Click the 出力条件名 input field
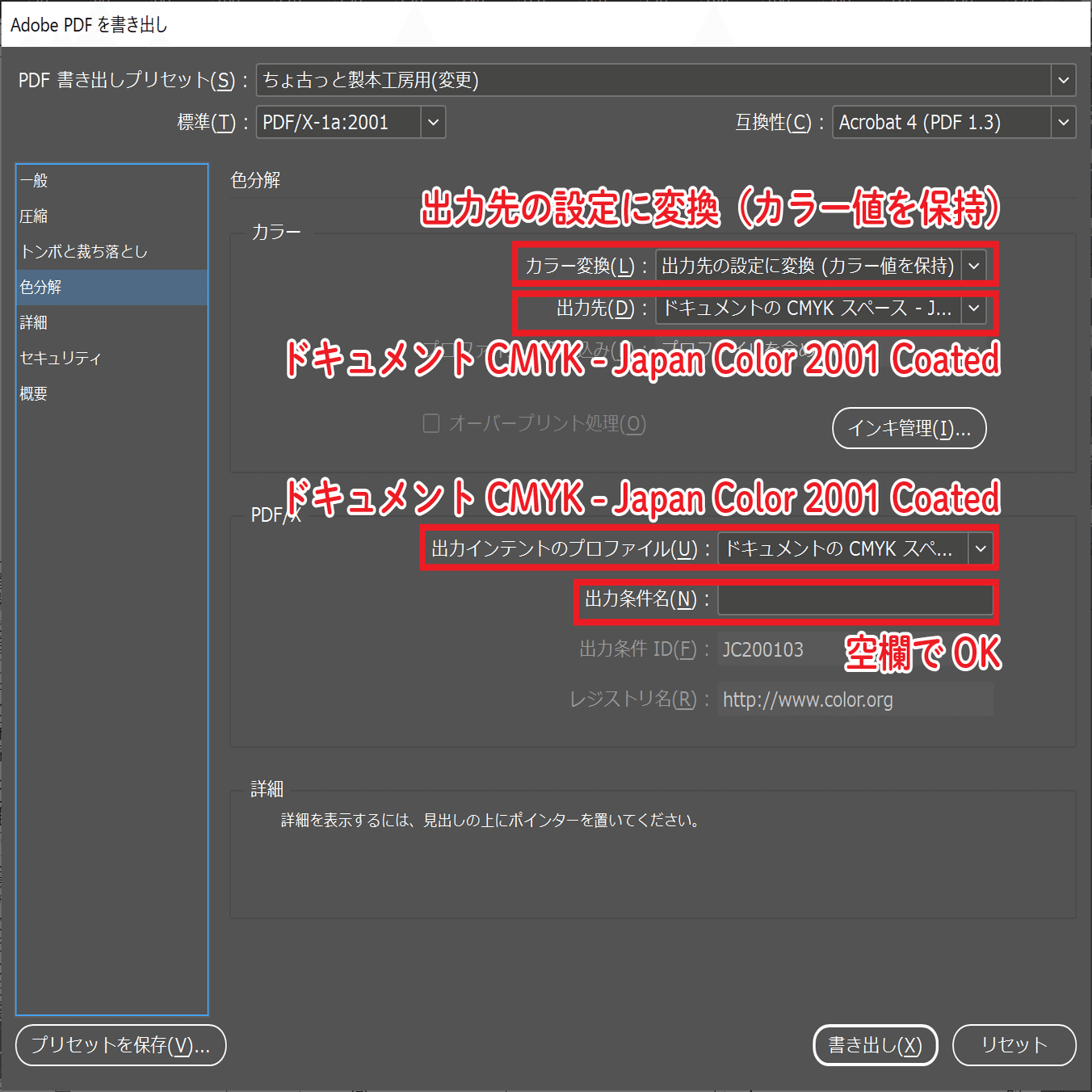This screenshot has height=1092, width=1092. pos(855,599)
